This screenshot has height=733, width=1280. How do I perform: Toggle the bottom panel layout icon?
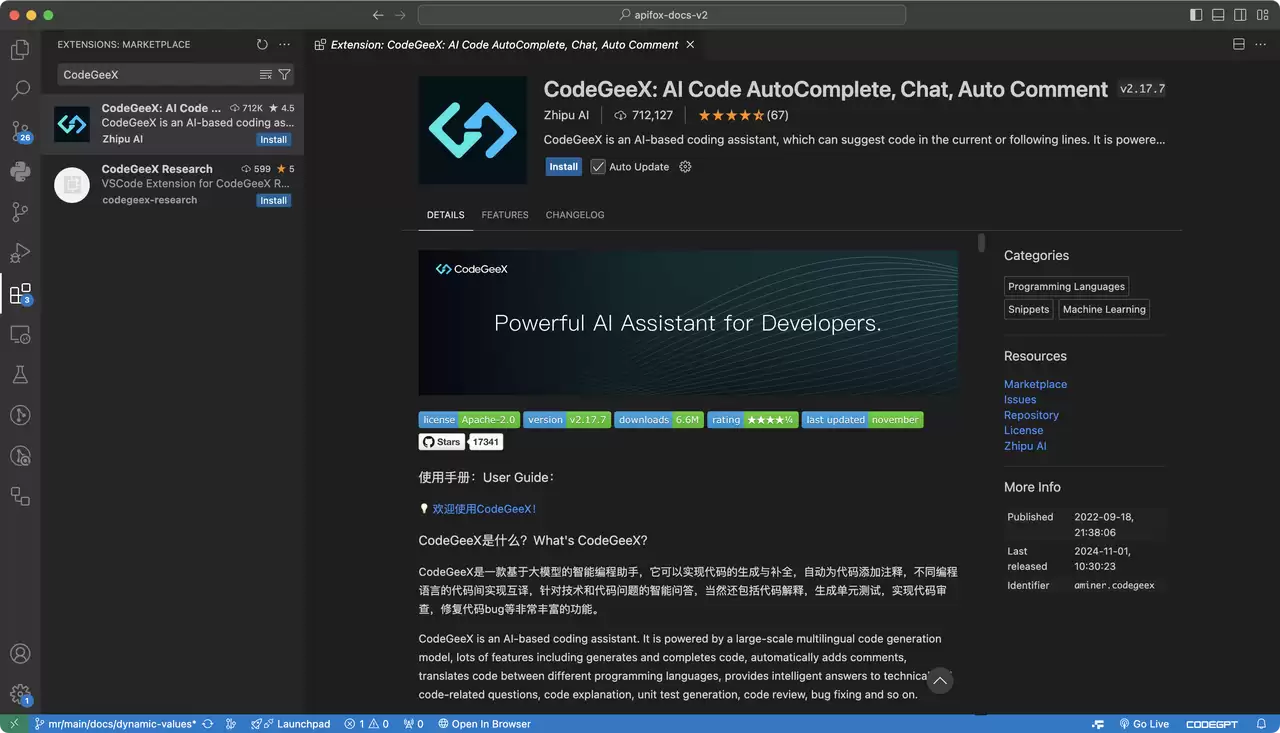(x=1218, y=15)
